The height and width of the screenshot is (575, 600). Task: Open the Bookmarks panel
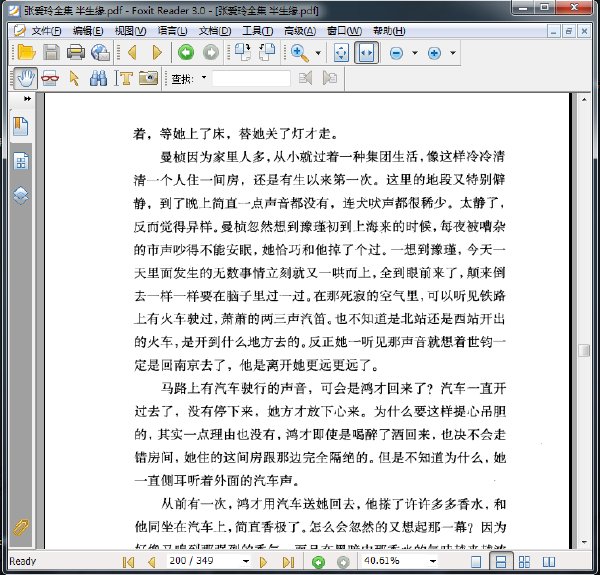tap(21, 127)
